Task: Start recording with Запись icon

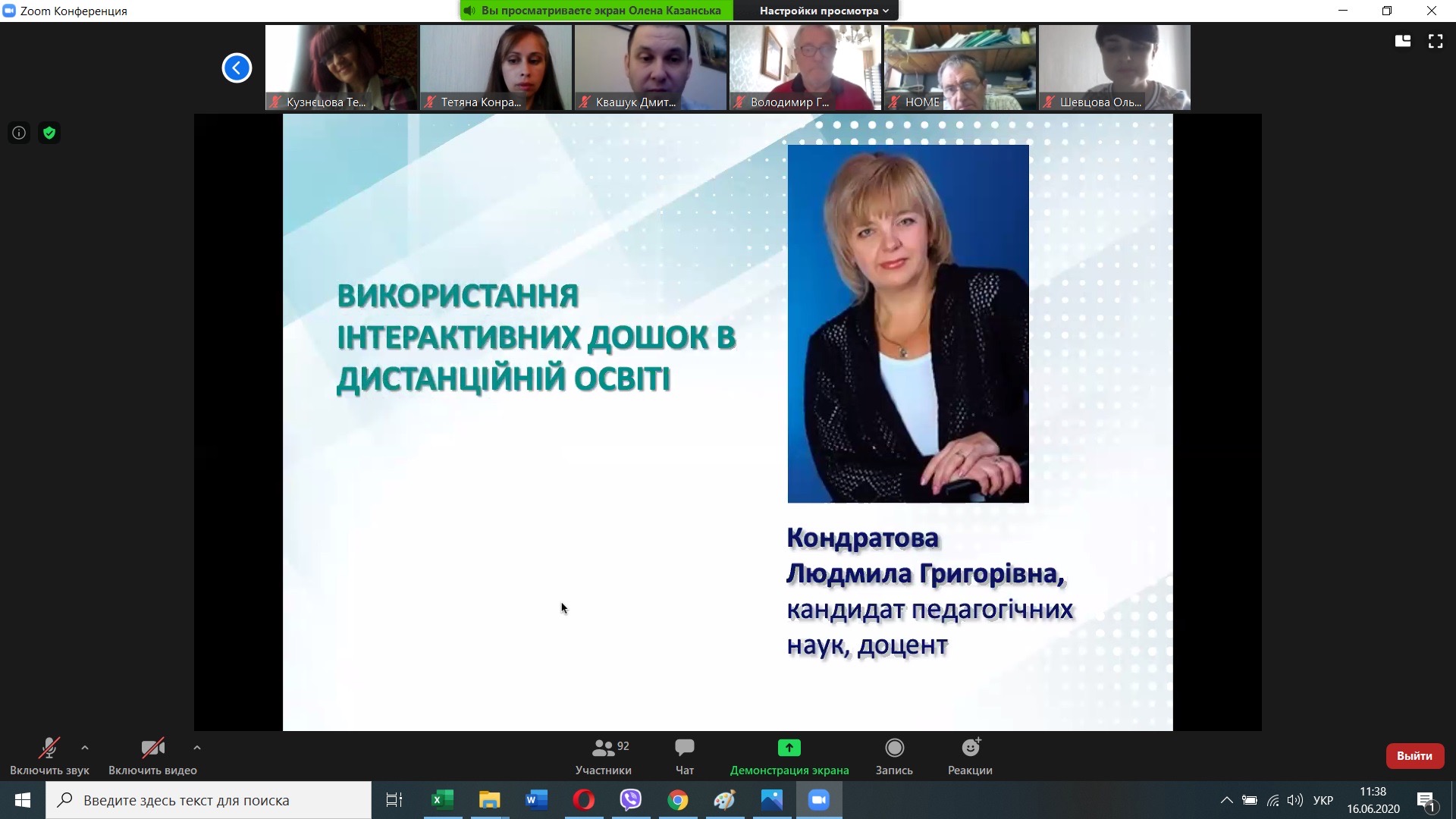Action: [894, 748]
